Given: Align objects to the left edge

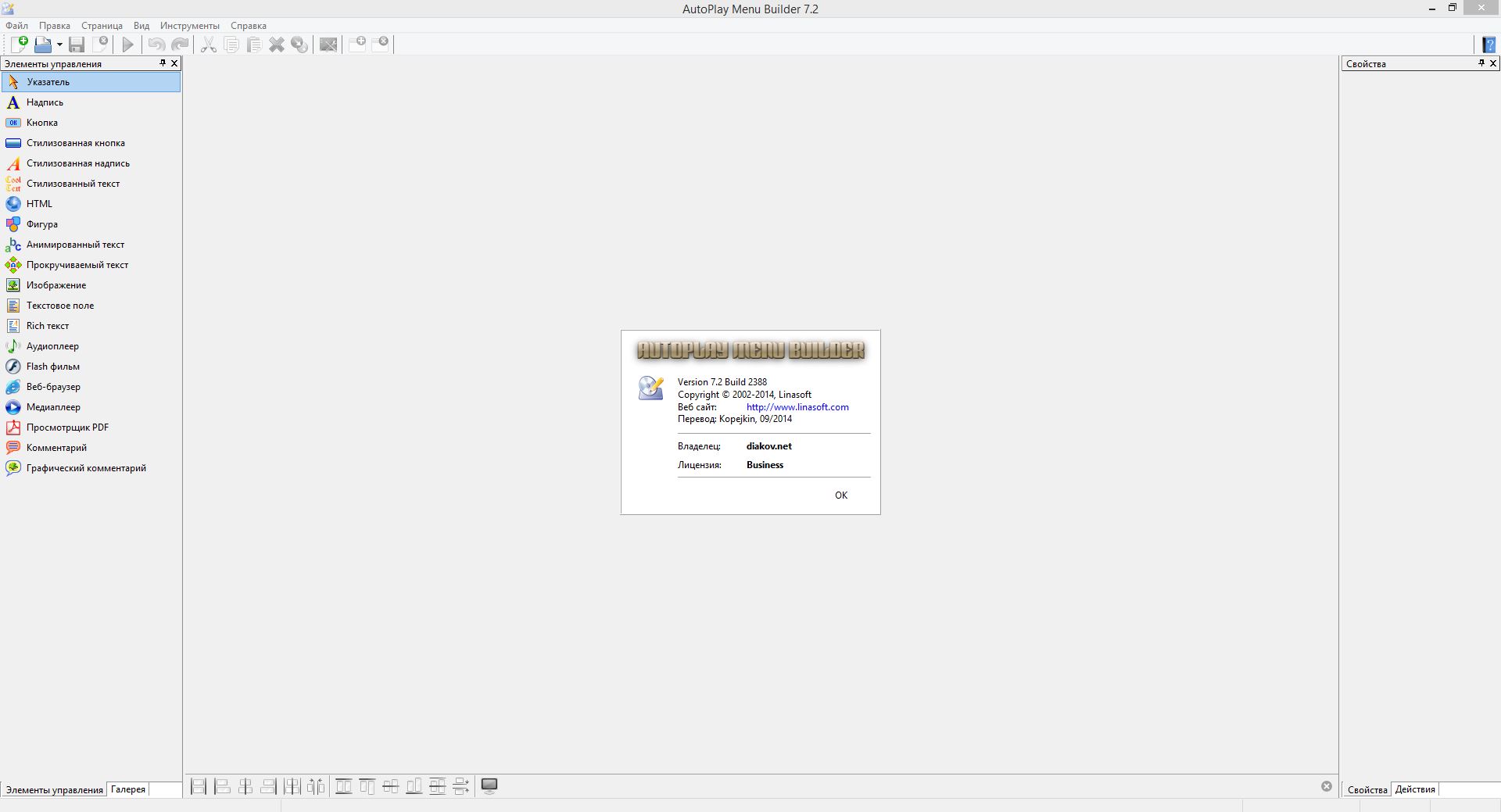Looking at the screenshot, I should click(x=222, y=786).
